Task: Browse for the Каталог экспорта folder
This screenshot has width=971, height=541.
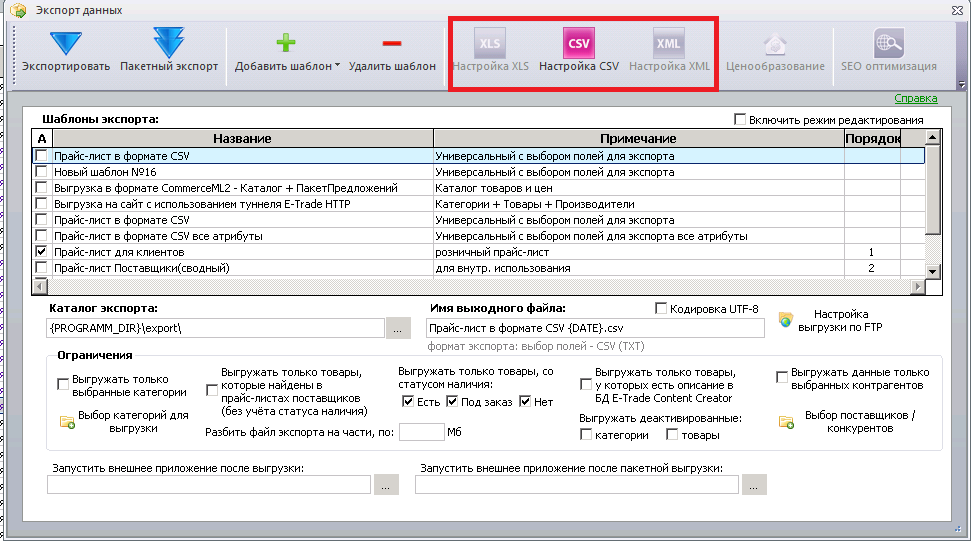Action: (x=398, y=329)
